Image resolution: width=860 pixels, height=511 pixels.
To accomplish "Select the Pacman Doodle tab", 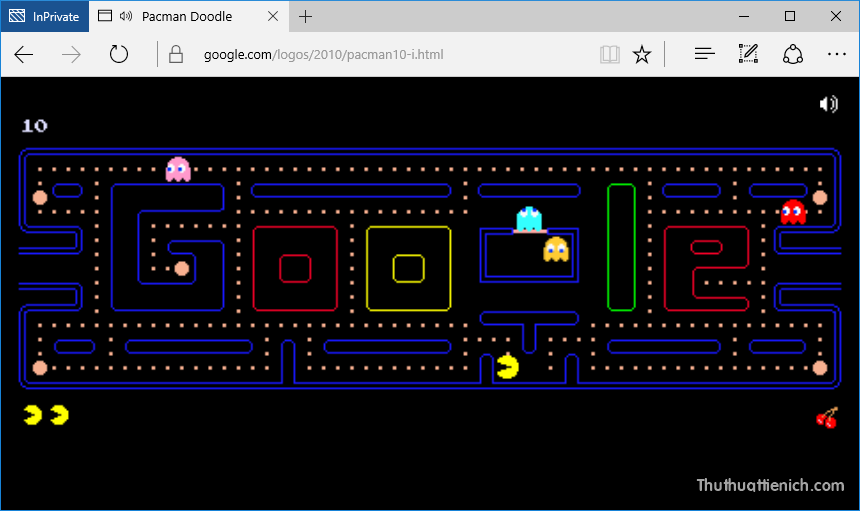I will click(187, 16).
